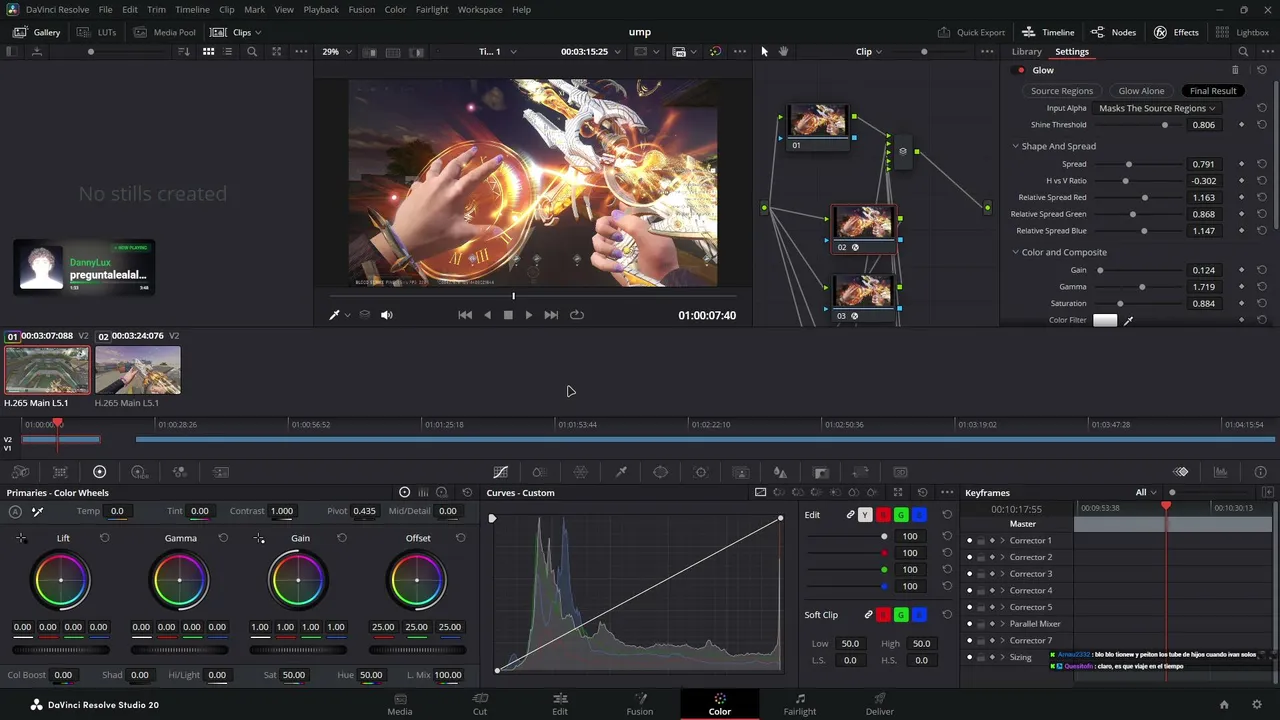Collapse the Shape And Spread section
Screen dimensions: 1280x720
pos(1016,146)
